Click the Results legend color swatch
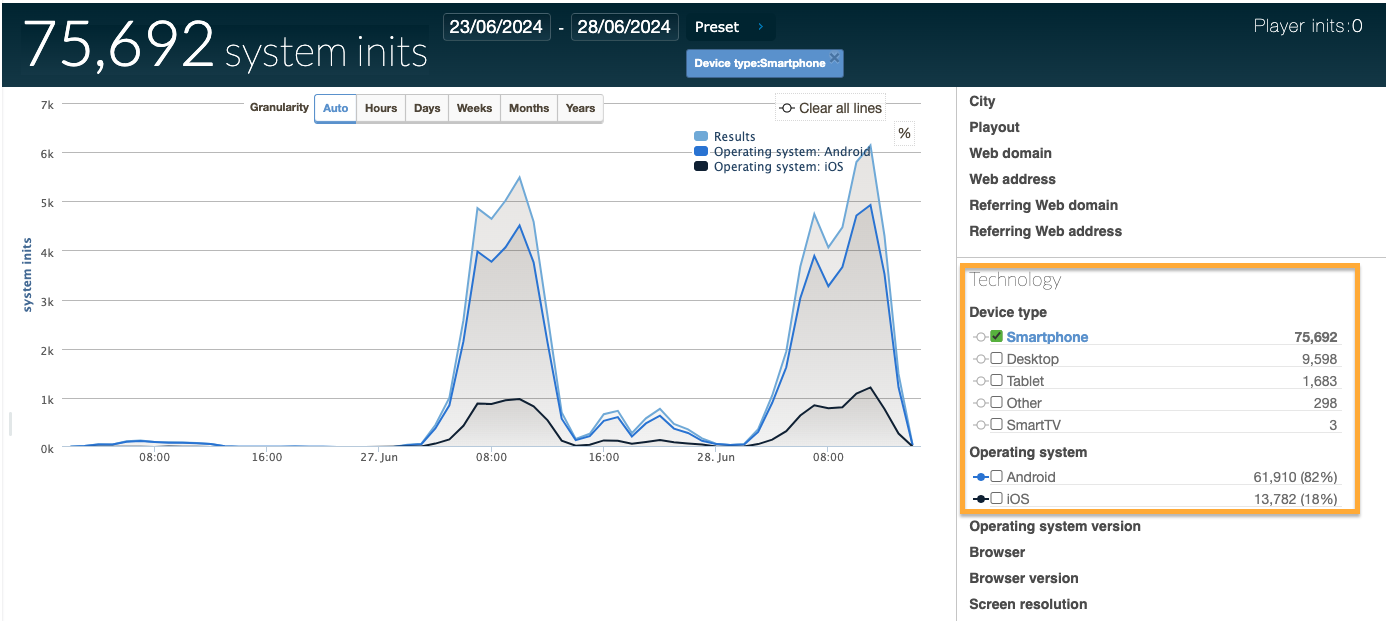 [x=701, y=136]
